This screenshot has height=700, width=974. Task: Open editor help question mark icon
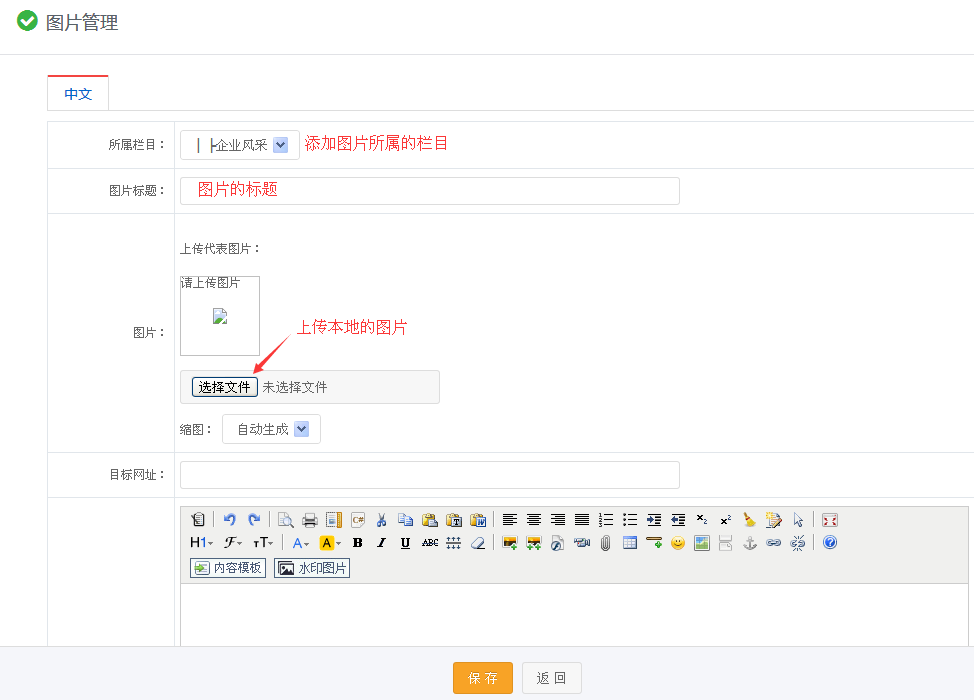(829, 543)
